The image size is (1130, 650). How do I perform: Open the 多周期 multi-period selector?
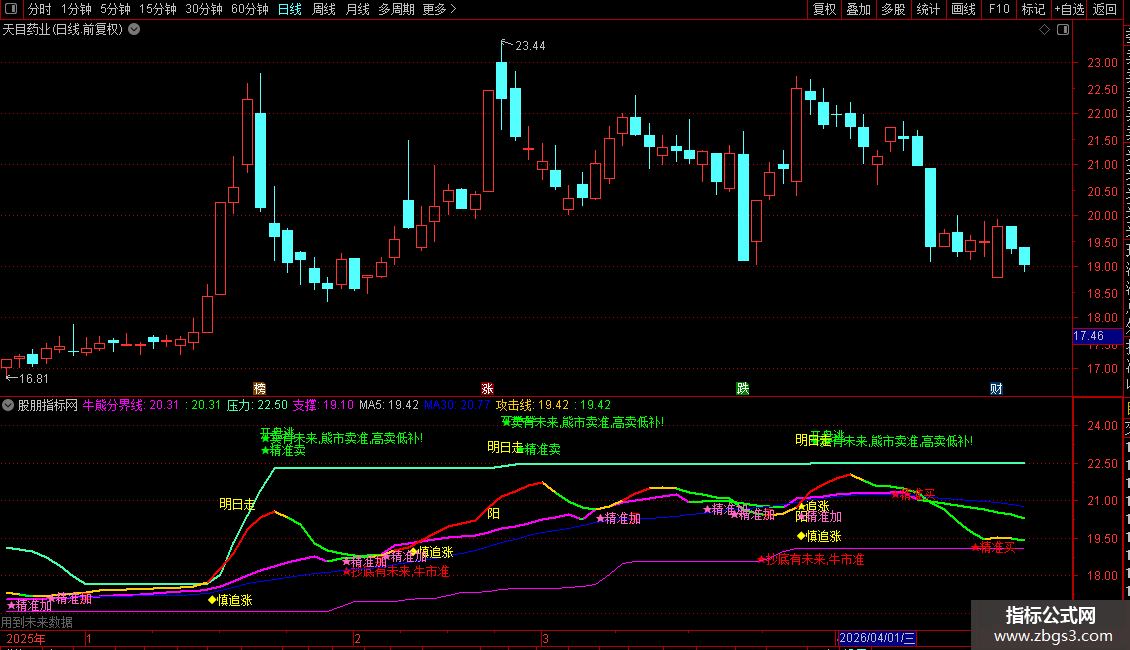tap(396, 9)
